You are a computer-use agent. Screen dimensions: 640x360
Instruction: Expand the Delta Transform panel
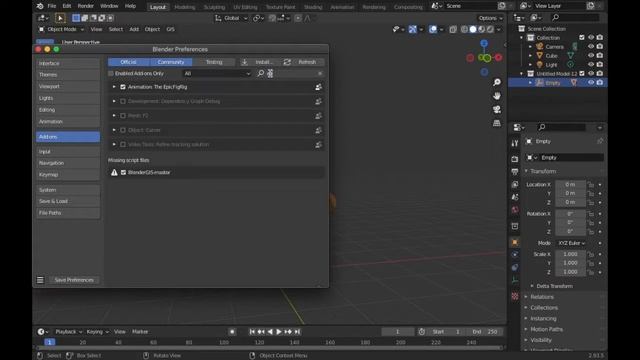tap(554, 286)
